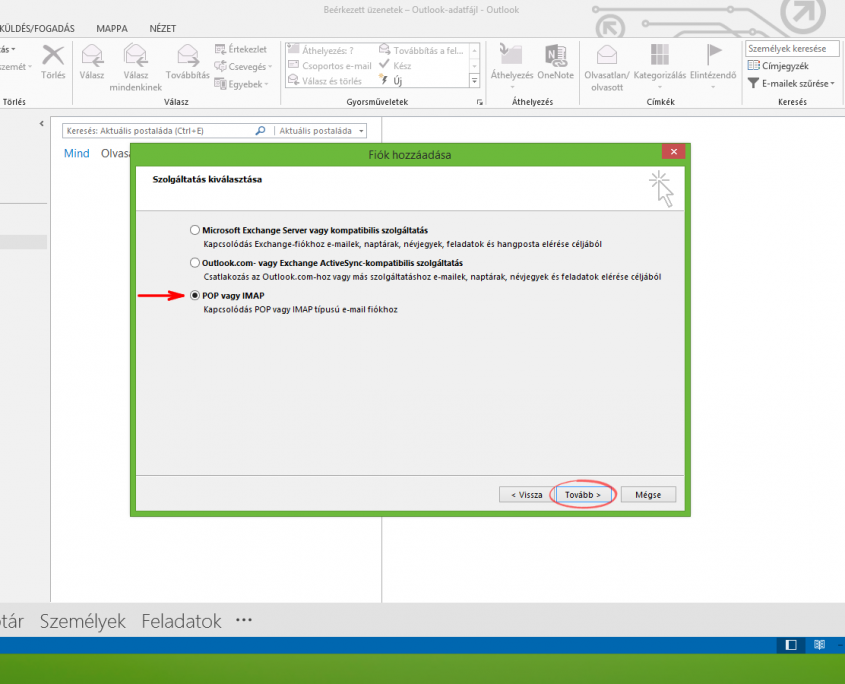
Task: Click the Kategorizálás colored squares icon
Action: click(659, 56)
